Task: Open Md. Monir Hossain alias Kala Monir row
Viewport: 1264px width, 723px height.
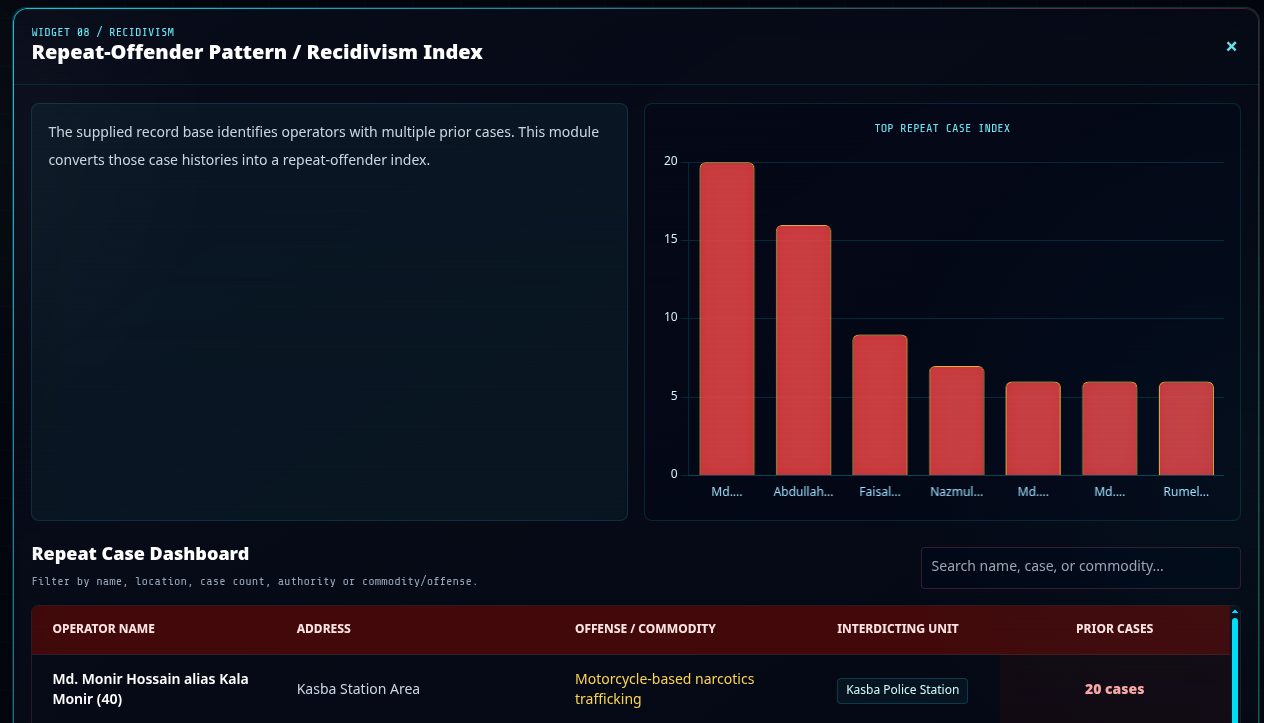Action: [631, 689]
